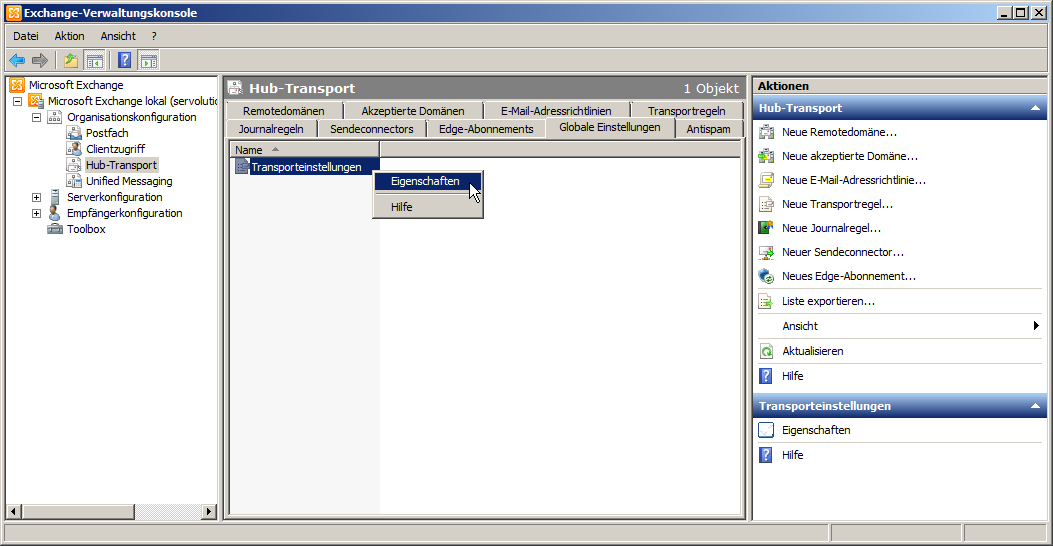1053x546 pixels.
Task: Click the tree pane scroll right arrow
Action: (x=209, y=512)
